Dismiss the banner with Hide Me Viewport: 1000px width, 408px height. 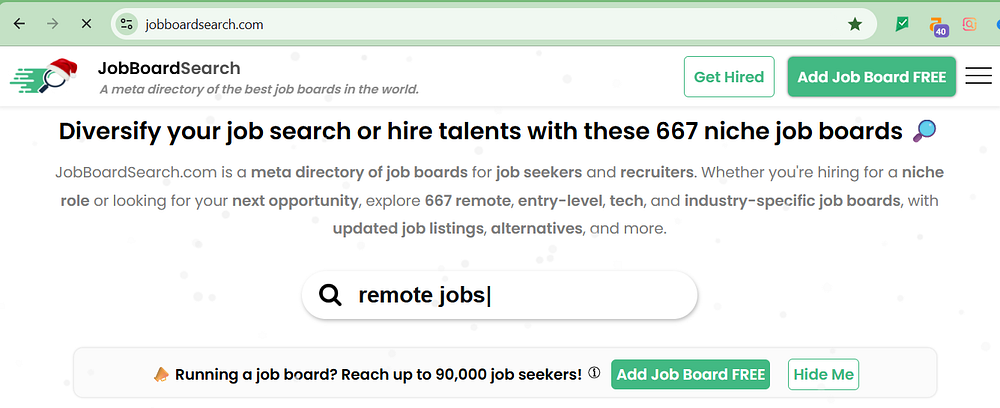pos(823,375)
